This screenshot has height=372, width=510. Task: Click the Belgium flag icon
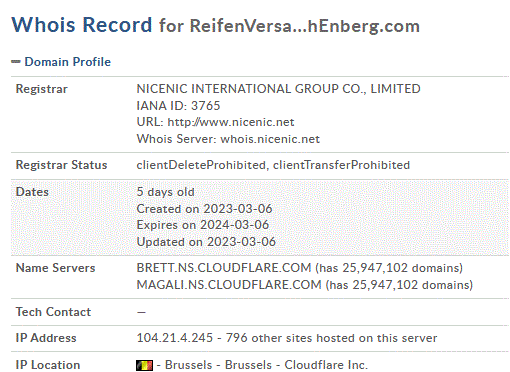click(x=145, y=365)
